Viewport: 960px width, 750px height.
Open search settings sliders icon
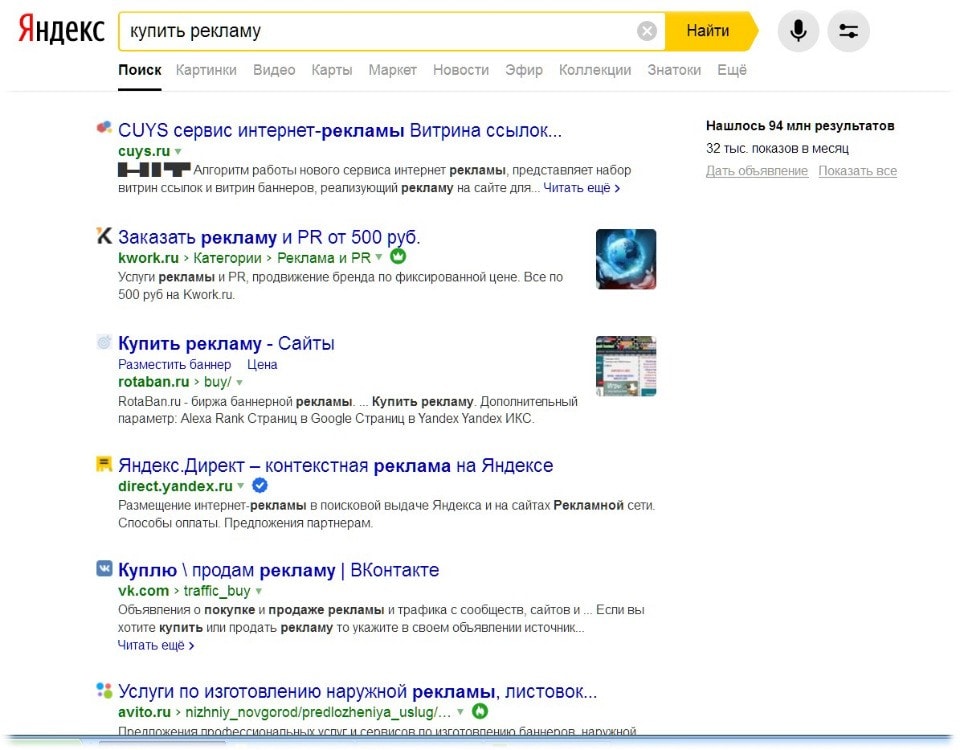(848, 31)
